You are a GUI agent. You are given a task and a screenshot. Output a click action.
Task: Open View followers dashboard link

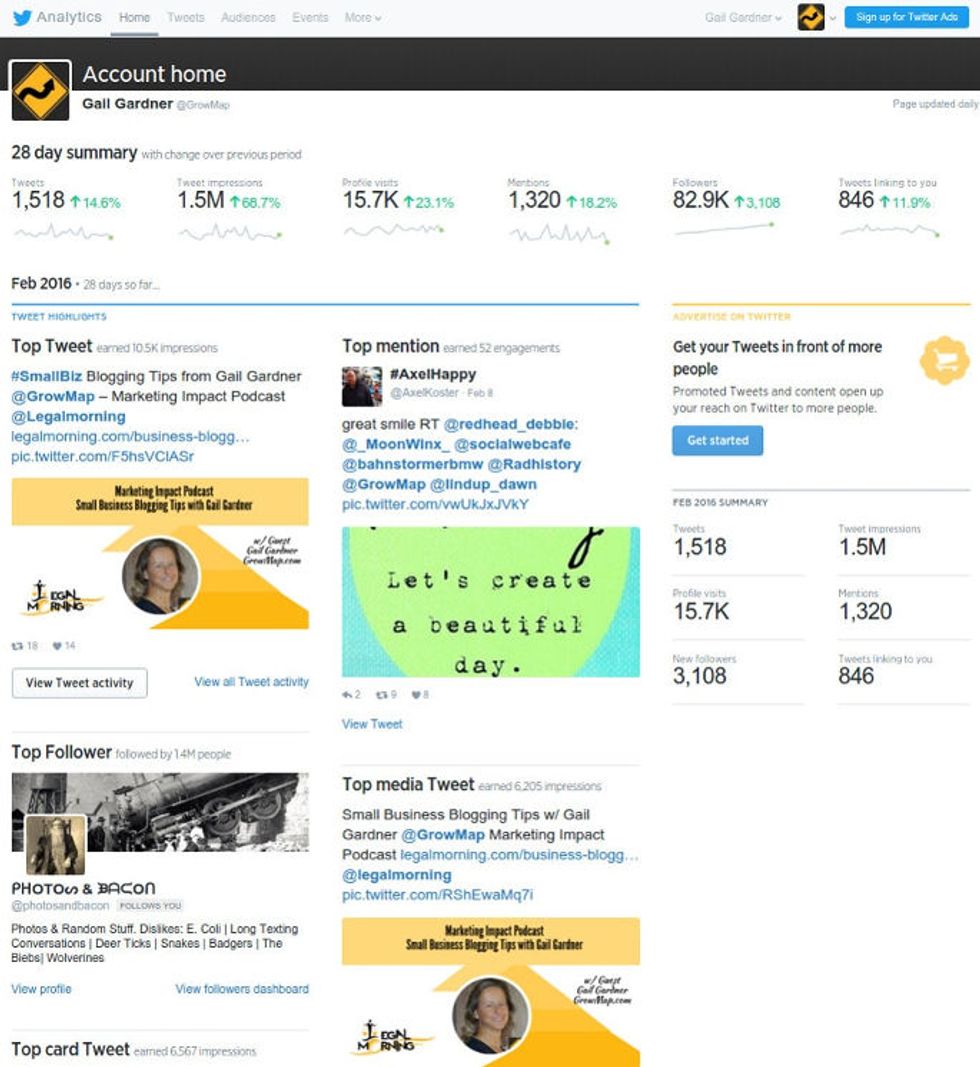242,989
